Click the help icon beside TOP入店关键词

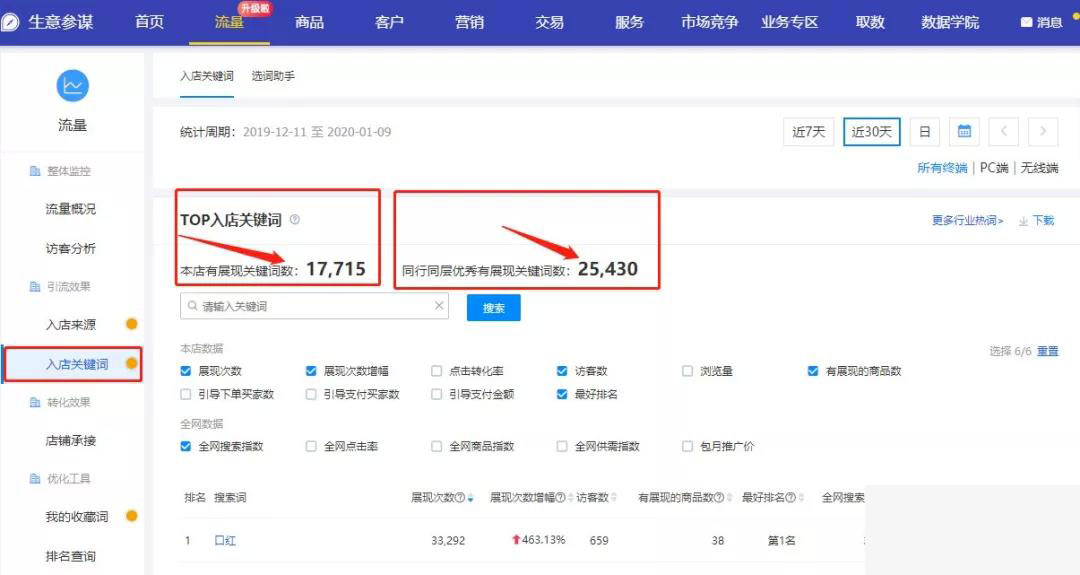[x=295, y=220]
